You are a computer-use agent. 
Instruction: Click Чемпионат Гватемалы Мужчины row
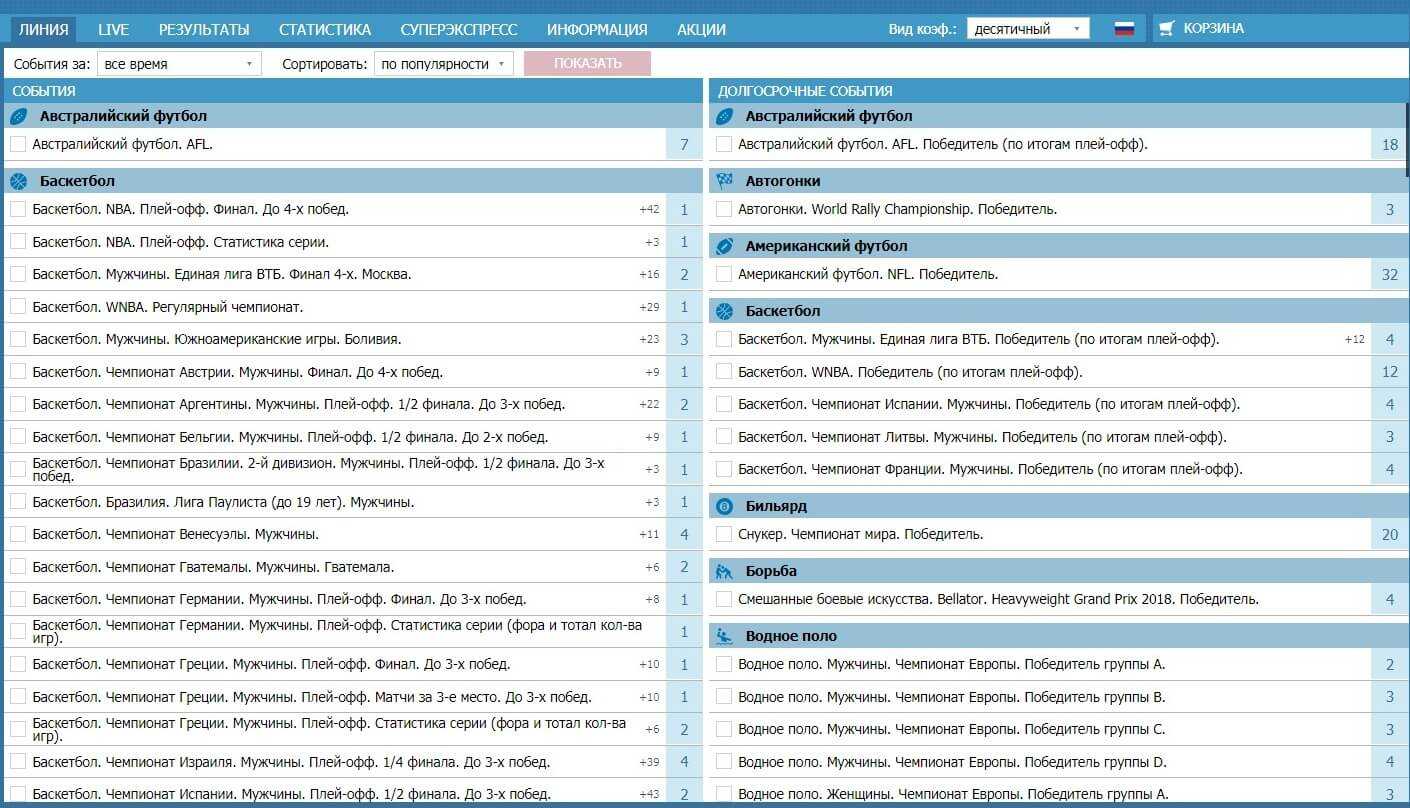pos(354,567)
